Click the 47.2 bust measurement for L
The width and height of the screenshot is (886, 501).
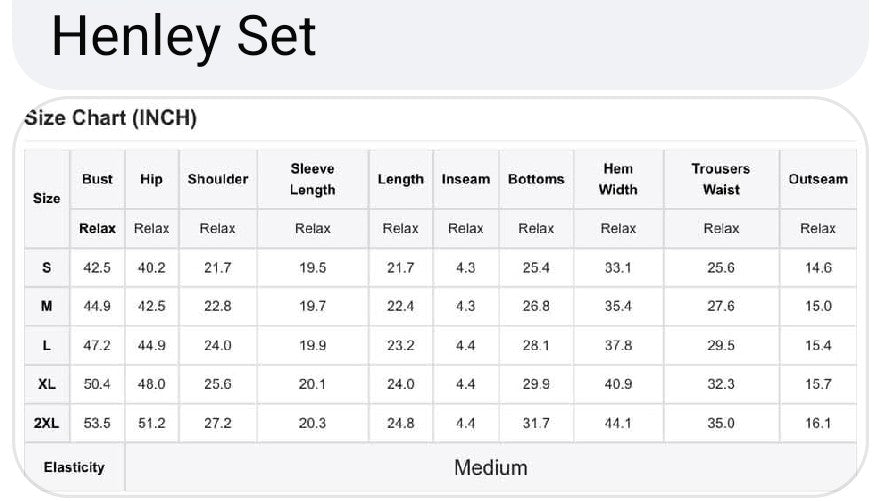coord(97,345)
